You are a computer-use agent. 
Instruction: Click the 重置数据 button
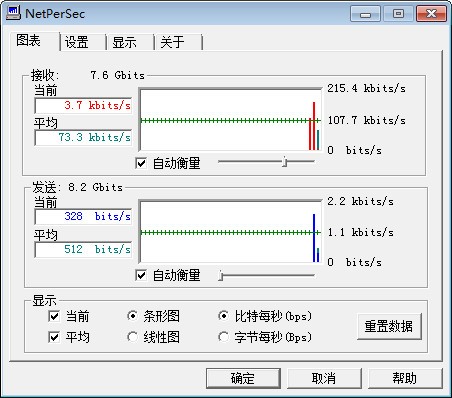tap(389, 326)
